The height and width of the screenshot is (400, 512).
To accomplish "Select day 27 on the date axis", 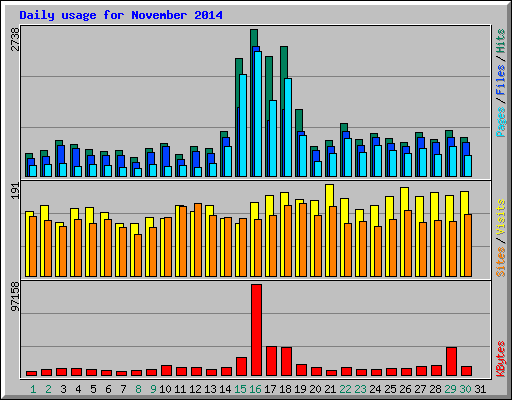I will pyautogui.click(x=420, y=389).
